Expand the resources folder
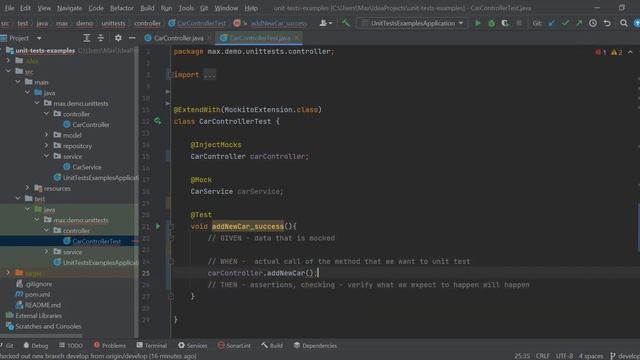Image resolution: width=640 pixels, height=360 pixels. 27,188
